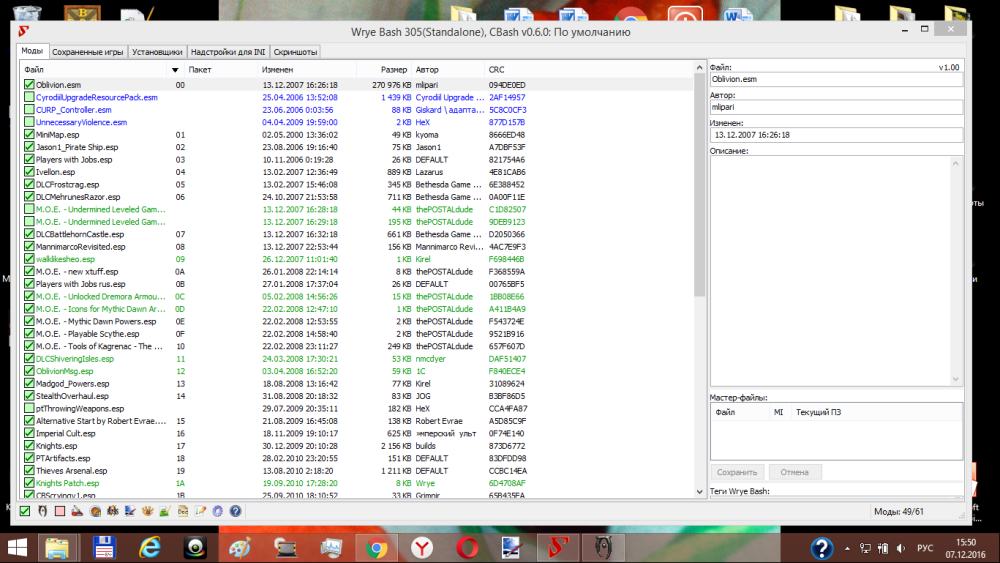Image resolution: width=1000 pixels, height=563 pixels.
Task: Switch to Oblivion icon on taskbar
Action: coord(603,548)
